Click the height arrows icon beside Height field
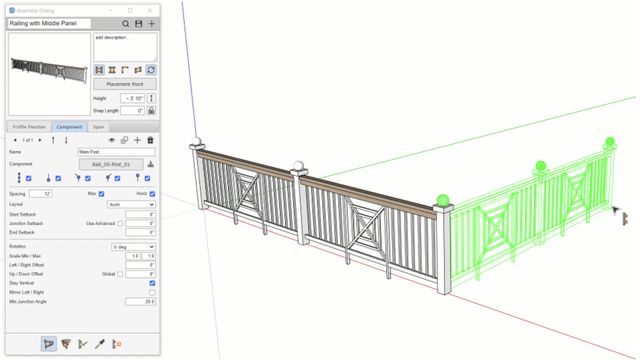This screenshot has height=360, width=640. tap(151, 98)
